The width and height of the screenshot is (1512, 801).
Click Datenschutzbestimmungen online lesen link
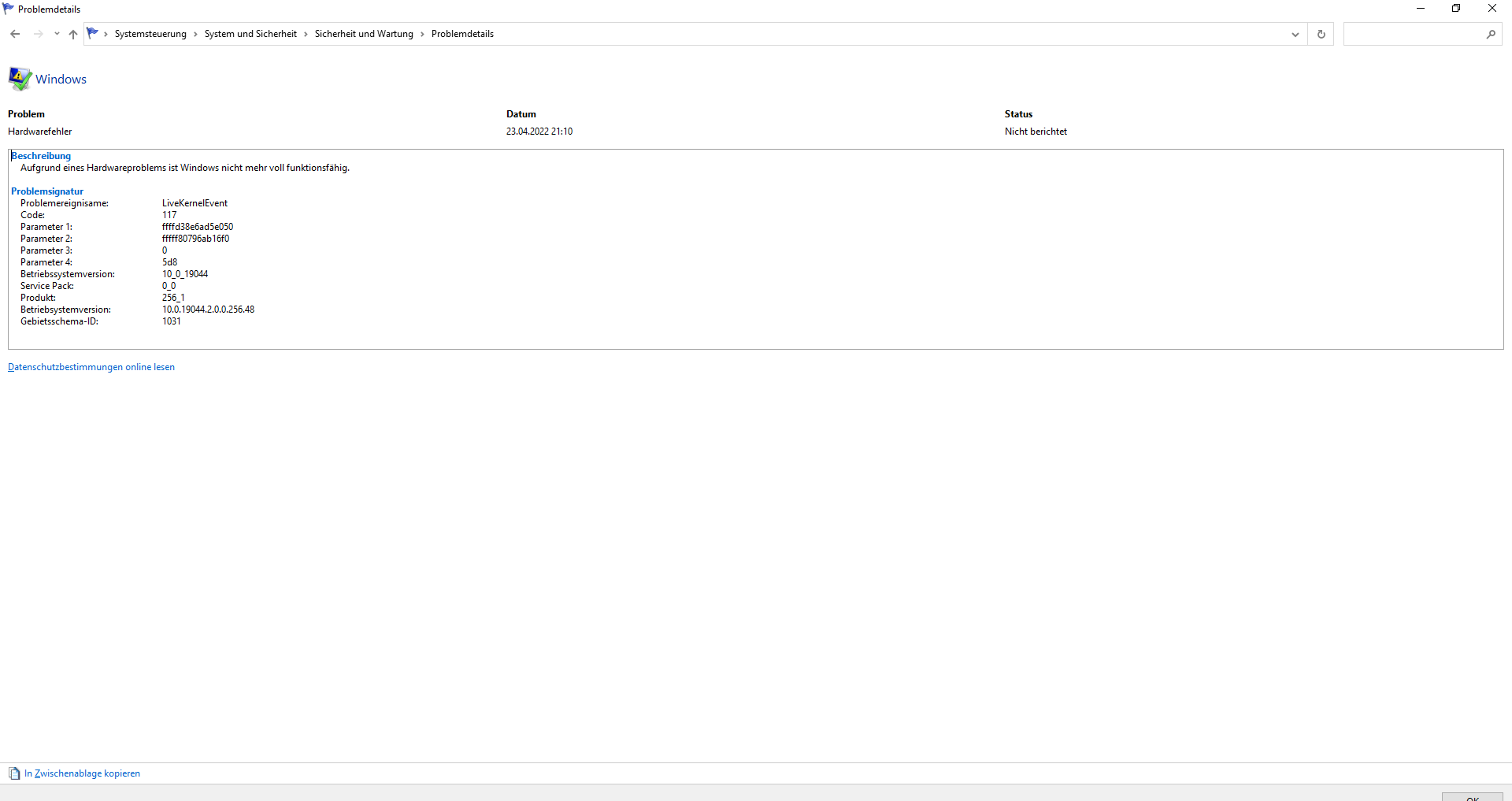coord(91,367)
